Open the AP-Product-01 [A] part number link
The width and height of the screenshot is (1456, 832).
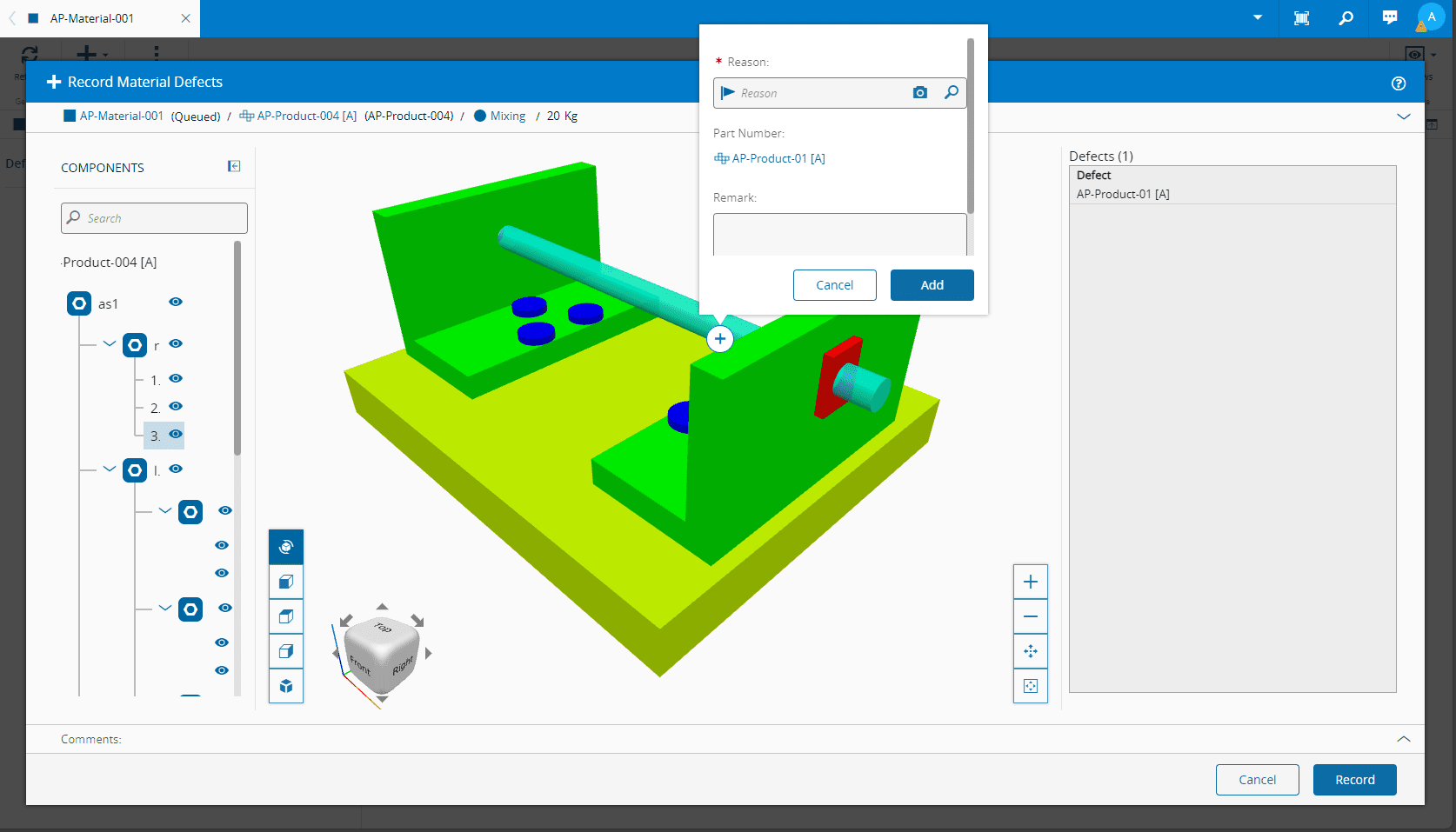pos(778,158)
